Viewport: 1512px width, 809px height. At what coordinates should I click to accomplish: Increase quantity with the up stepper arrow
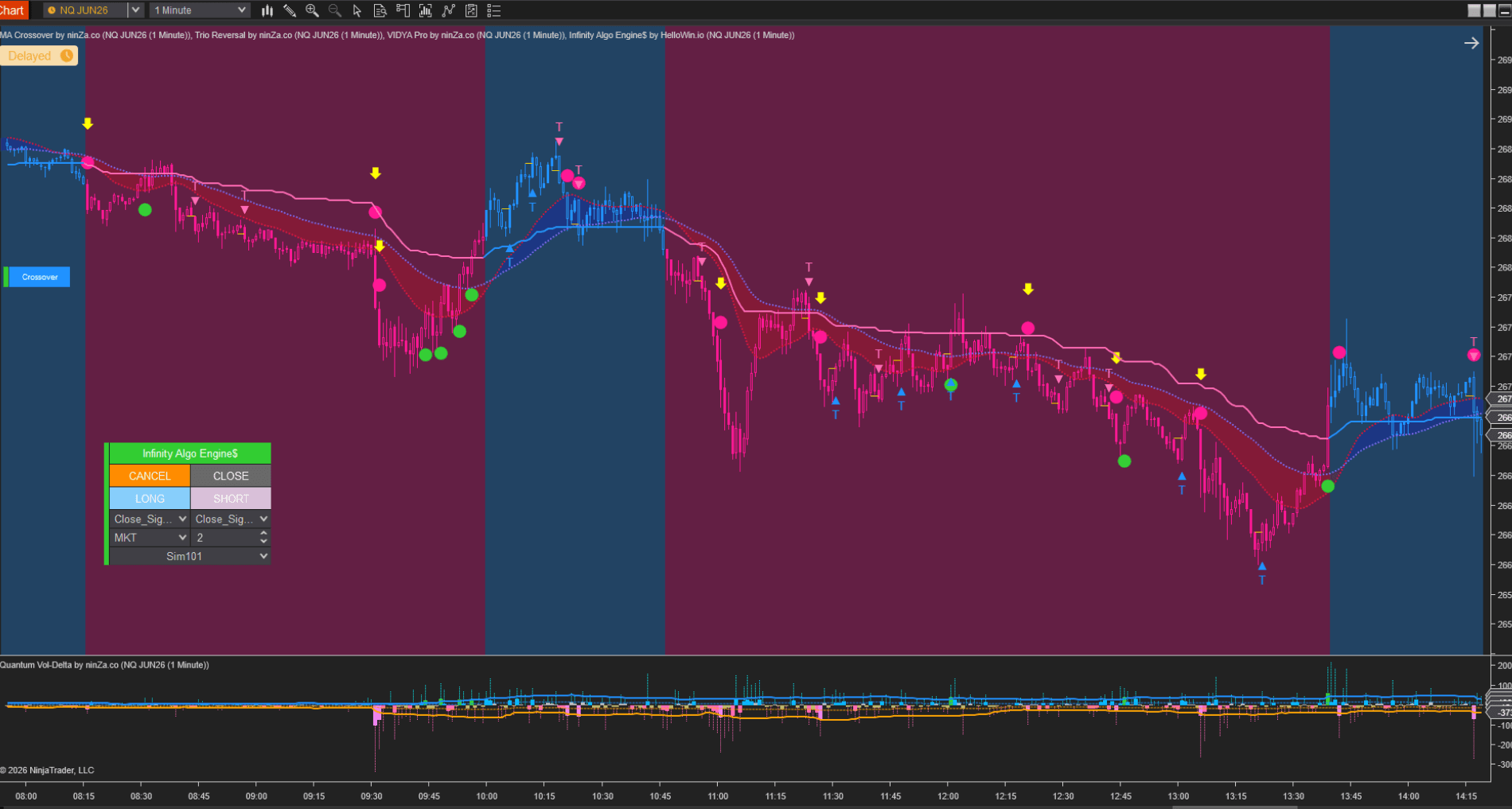(x=263, y=534)
